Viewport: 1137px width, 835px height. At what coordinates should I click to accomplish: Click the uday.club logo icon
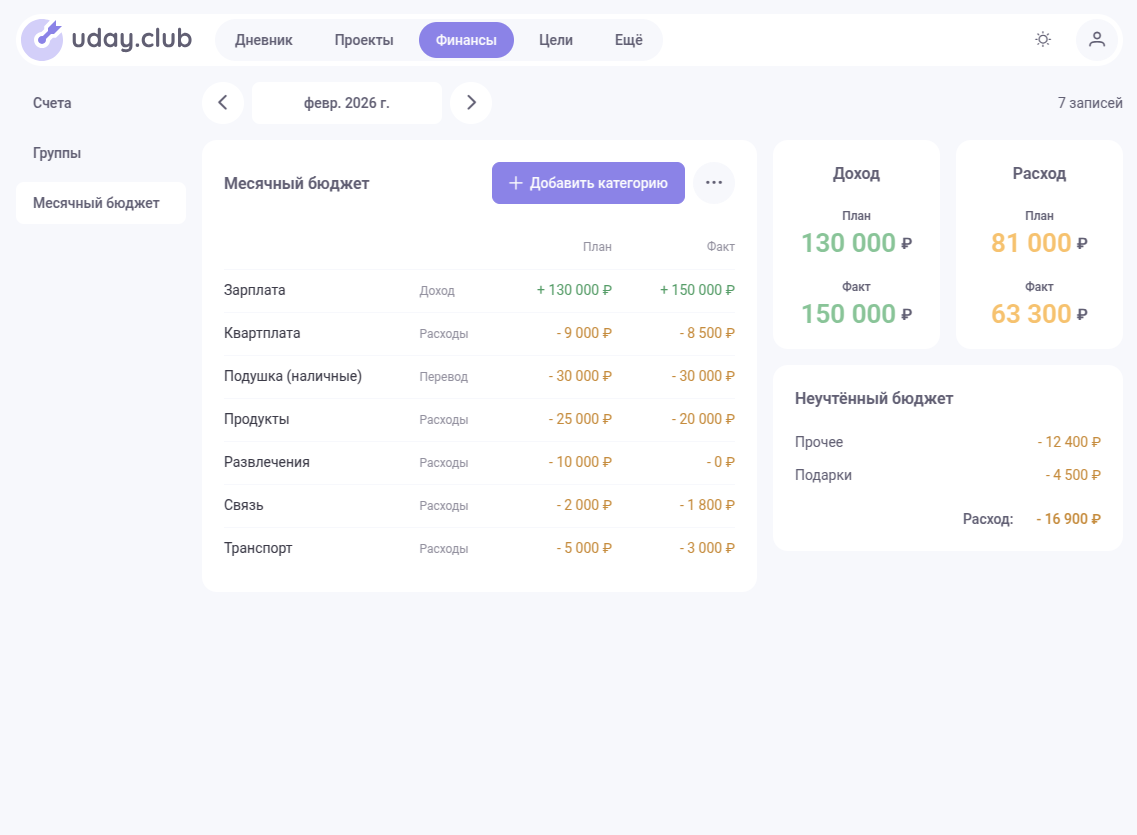click(42, 39)
